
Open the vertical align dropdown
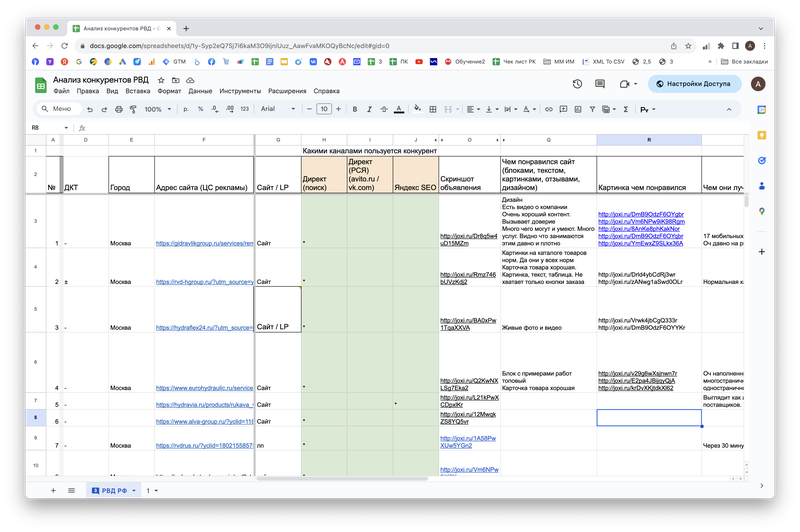tap(492, 109)
